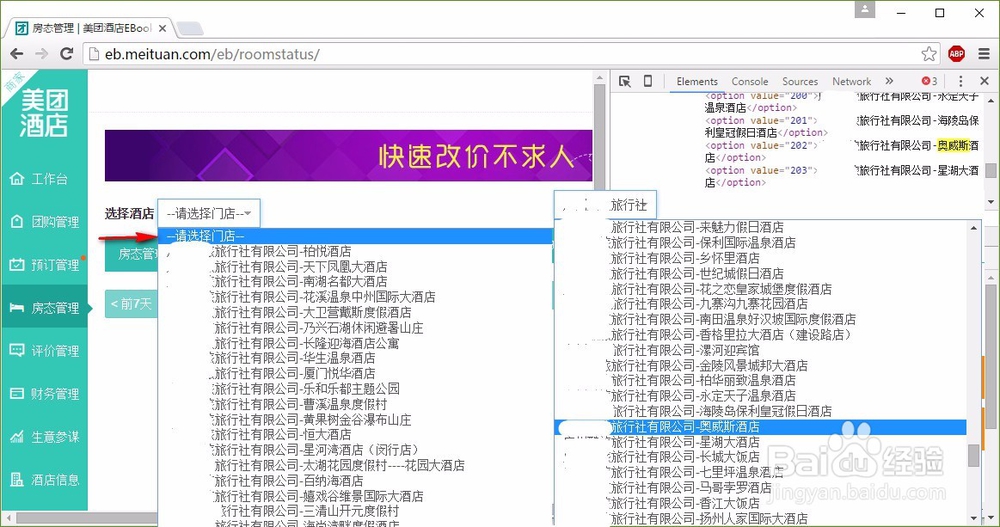The height and width of the screenshot is (527, 1000).
Task: Toggle the DevTools device toolbar icon
Action: point(647,81)
